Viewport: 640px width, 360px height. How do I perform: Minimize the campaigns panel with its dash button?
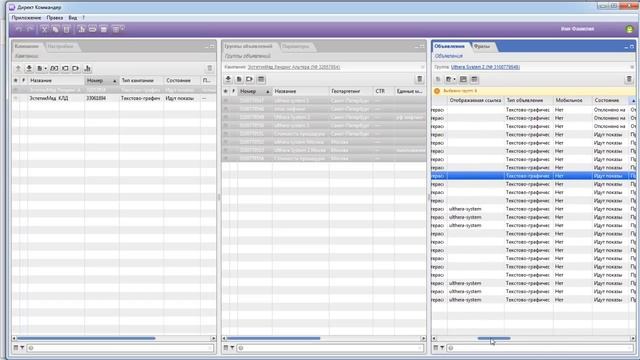tap(206, 47)
